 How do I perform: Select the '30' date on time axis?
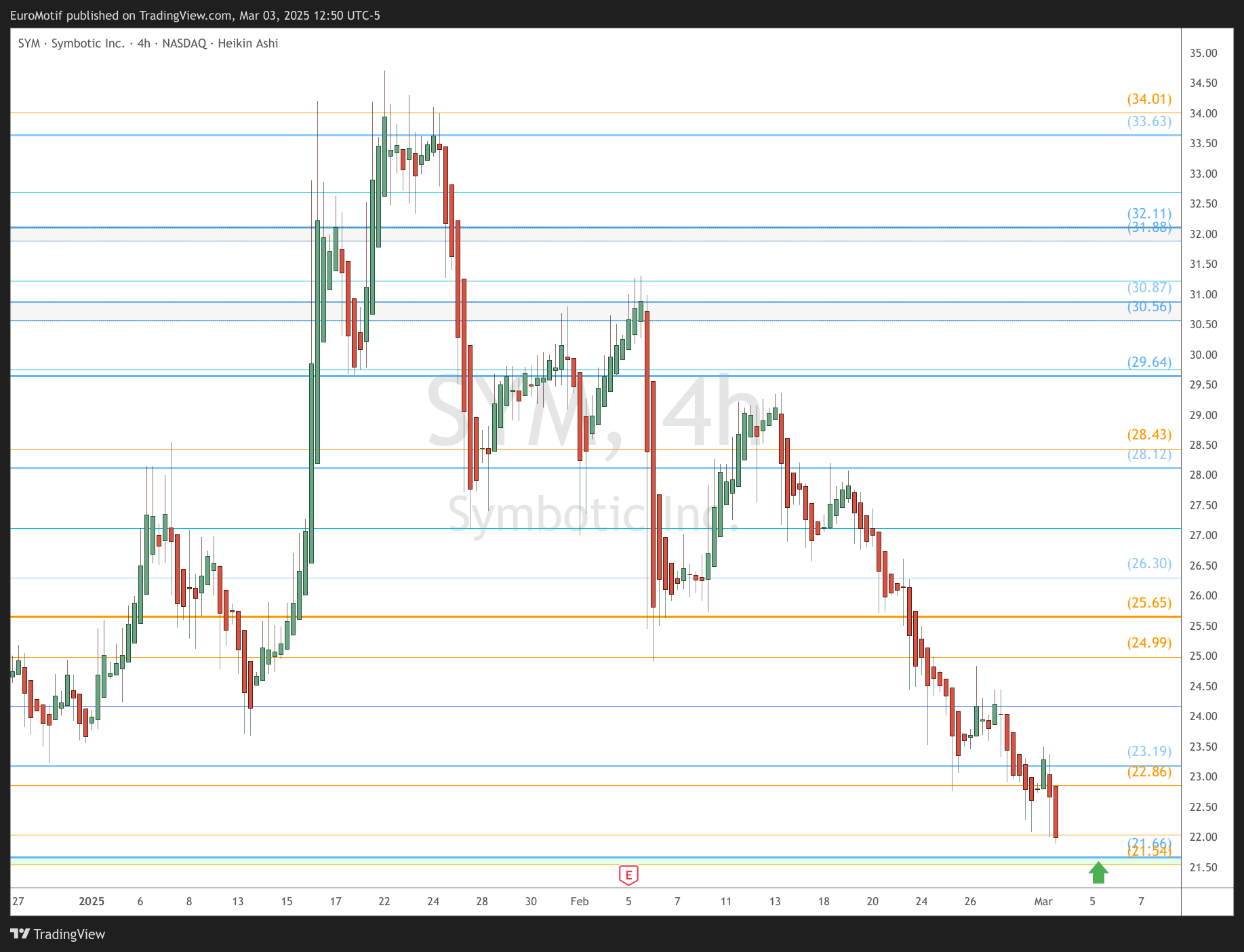pyautogui.click(x=531, y=901)
